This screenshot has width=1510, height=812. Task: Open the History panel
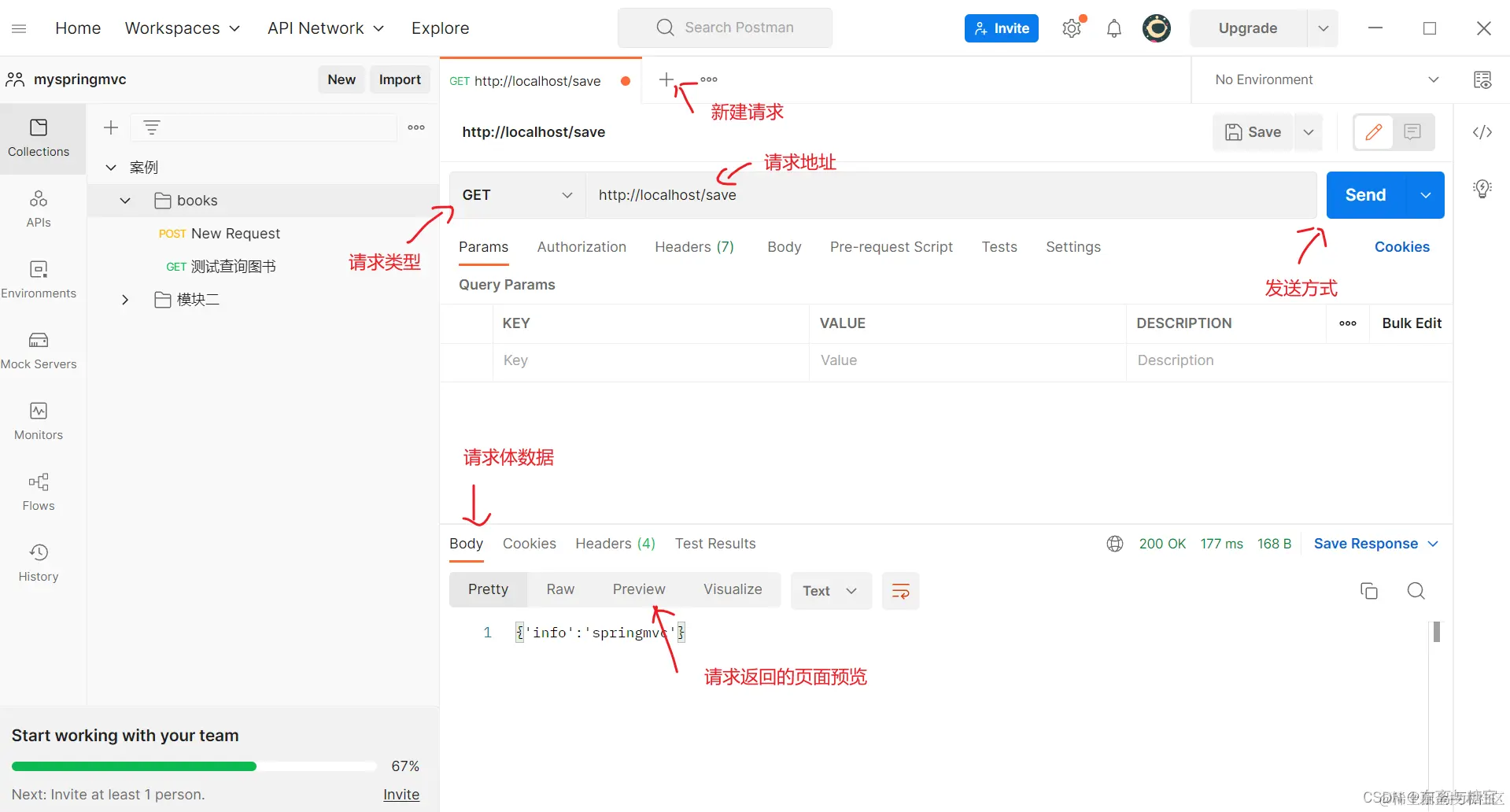38,560
